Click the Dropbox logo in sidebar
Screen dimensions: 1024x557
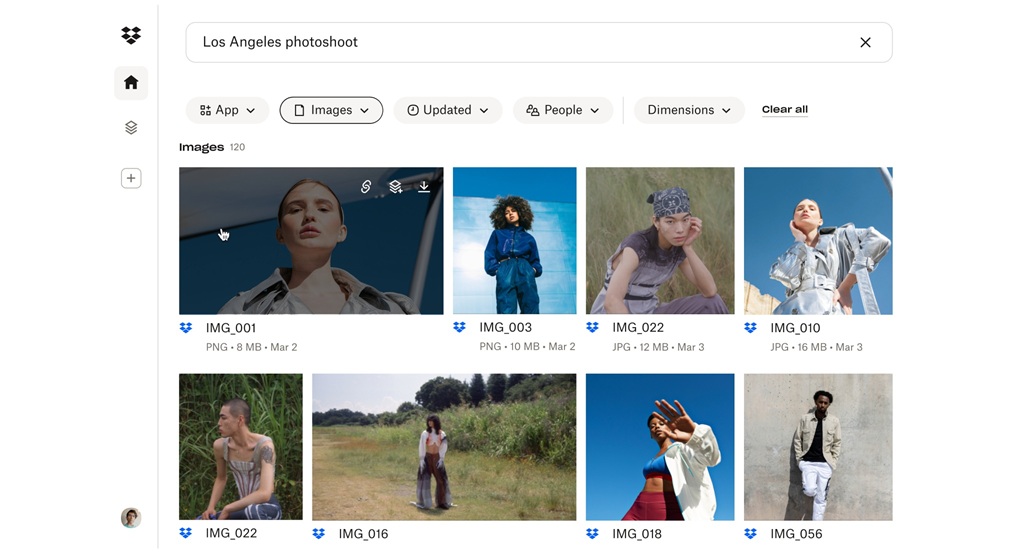(x=131, y=35)
